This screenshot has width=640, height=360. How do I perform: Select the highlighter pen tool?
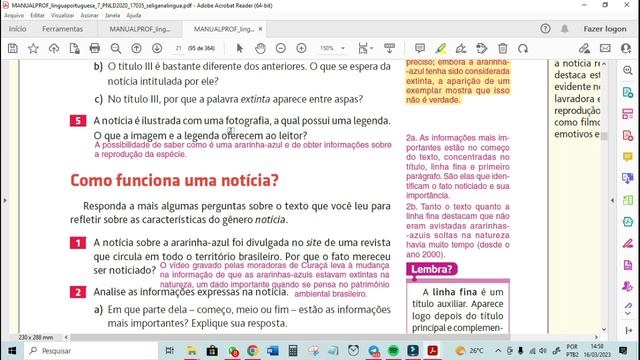(440, 48)
